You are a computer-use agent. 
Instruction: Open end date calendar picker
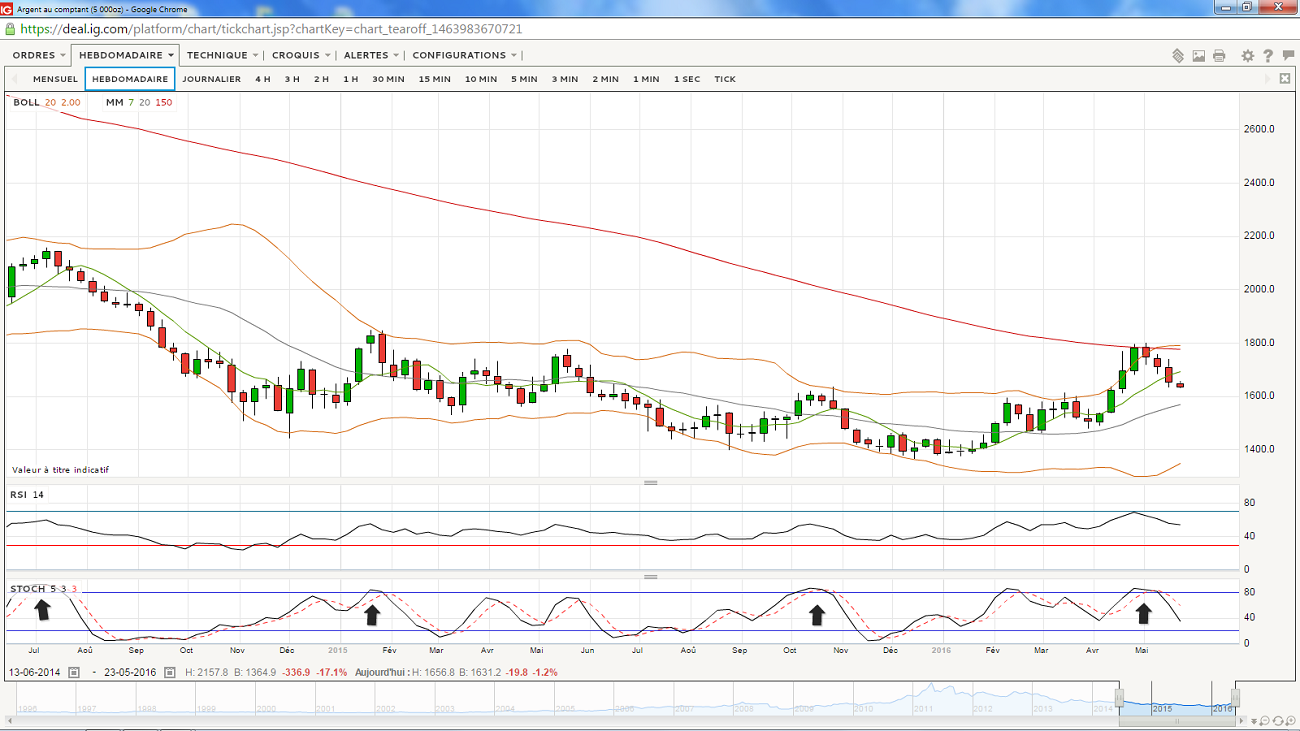(x=169, y=673)
